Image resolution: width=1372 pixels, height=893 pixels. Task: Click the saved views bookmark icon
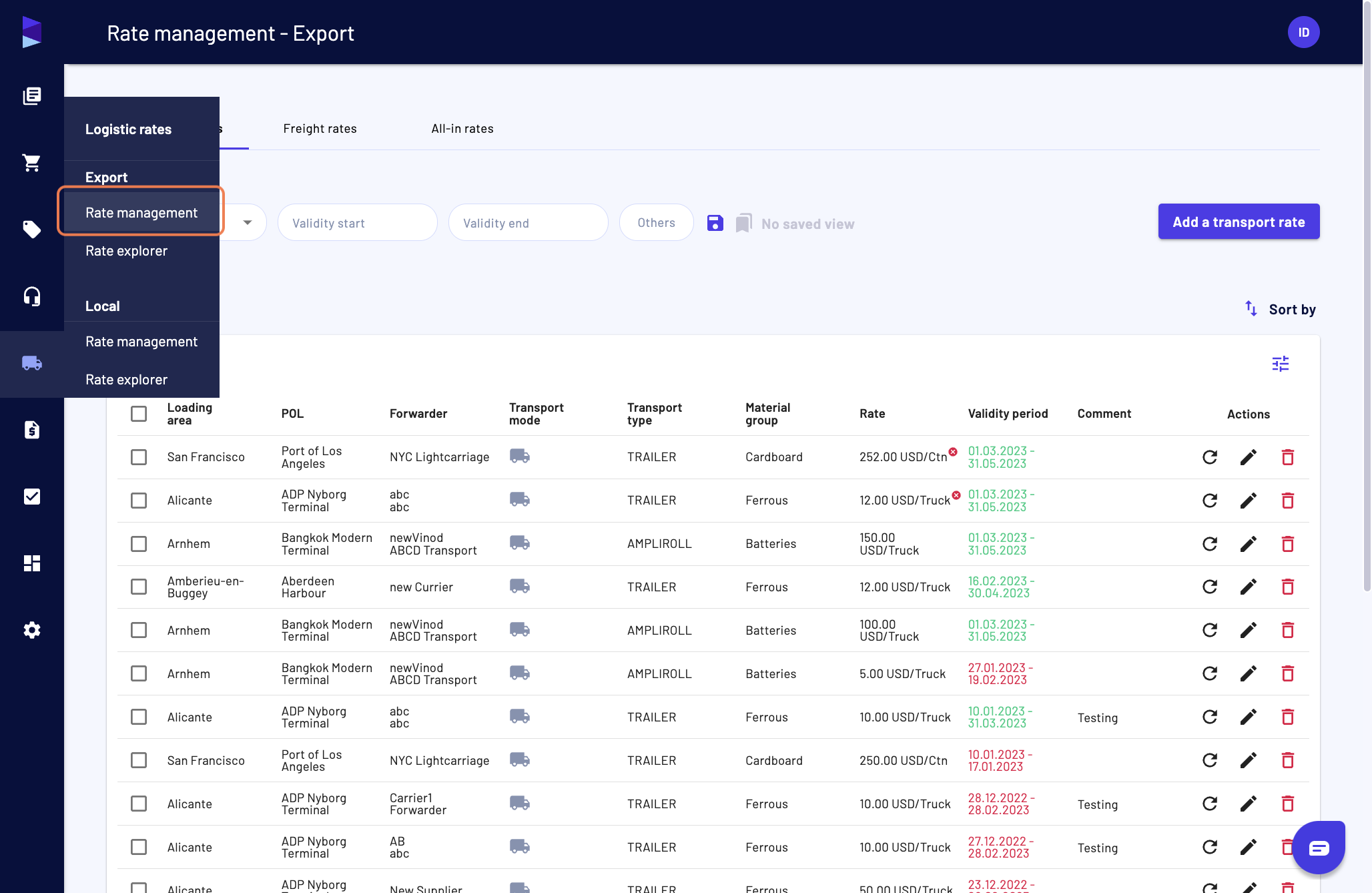(743, 223)
